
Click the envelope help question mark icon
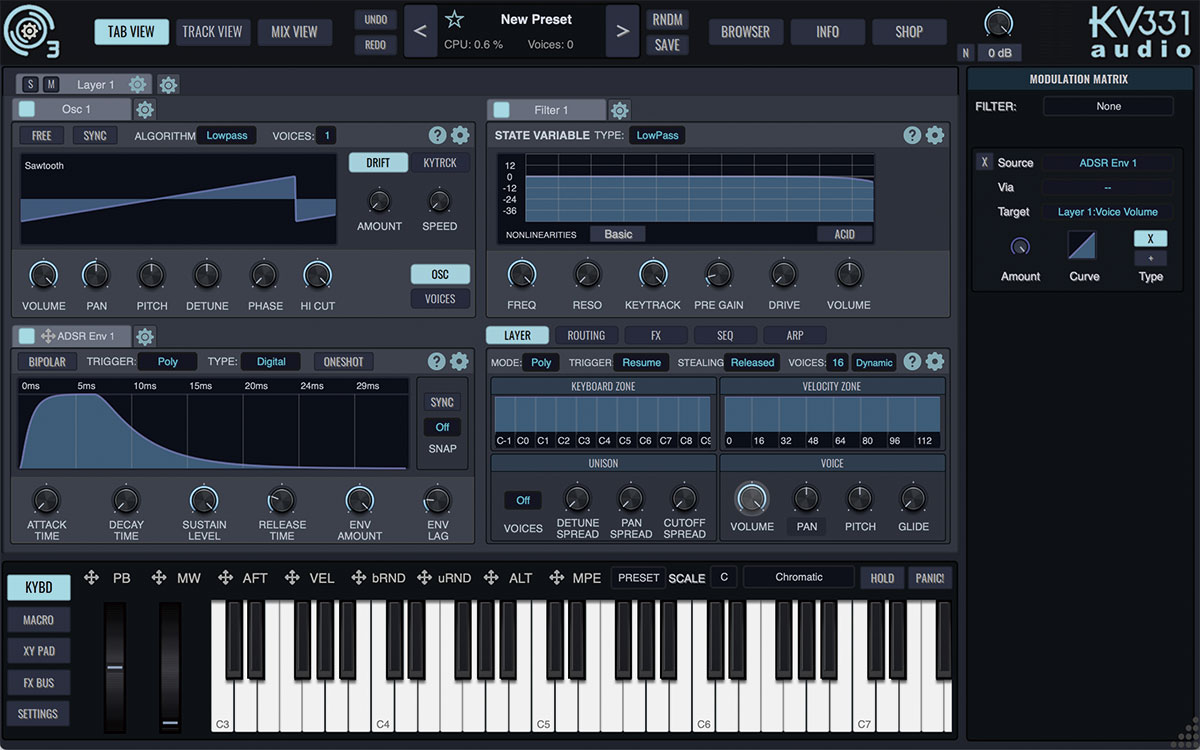pos(436,362)
